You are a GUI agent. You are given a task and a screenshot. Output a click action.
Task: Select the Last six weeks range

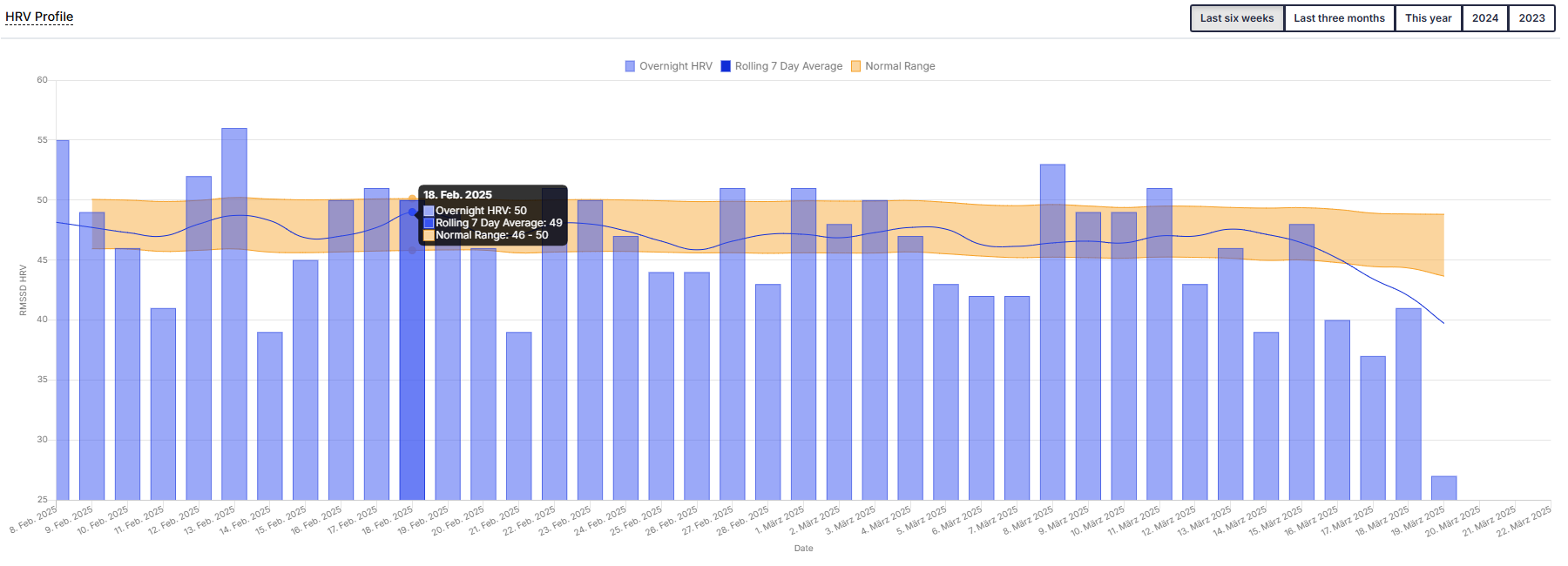[x=1236, y=18]
